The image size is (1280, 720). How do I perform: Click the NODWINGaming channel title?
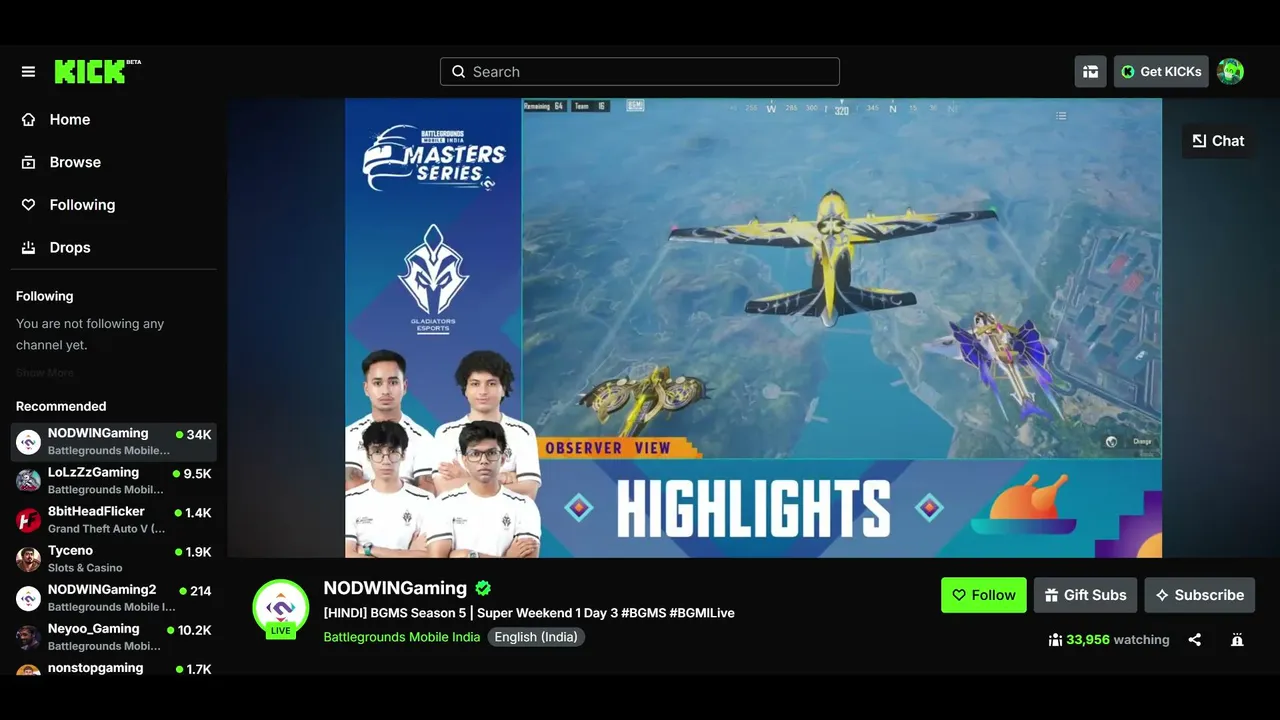click(x=395, y=588)
